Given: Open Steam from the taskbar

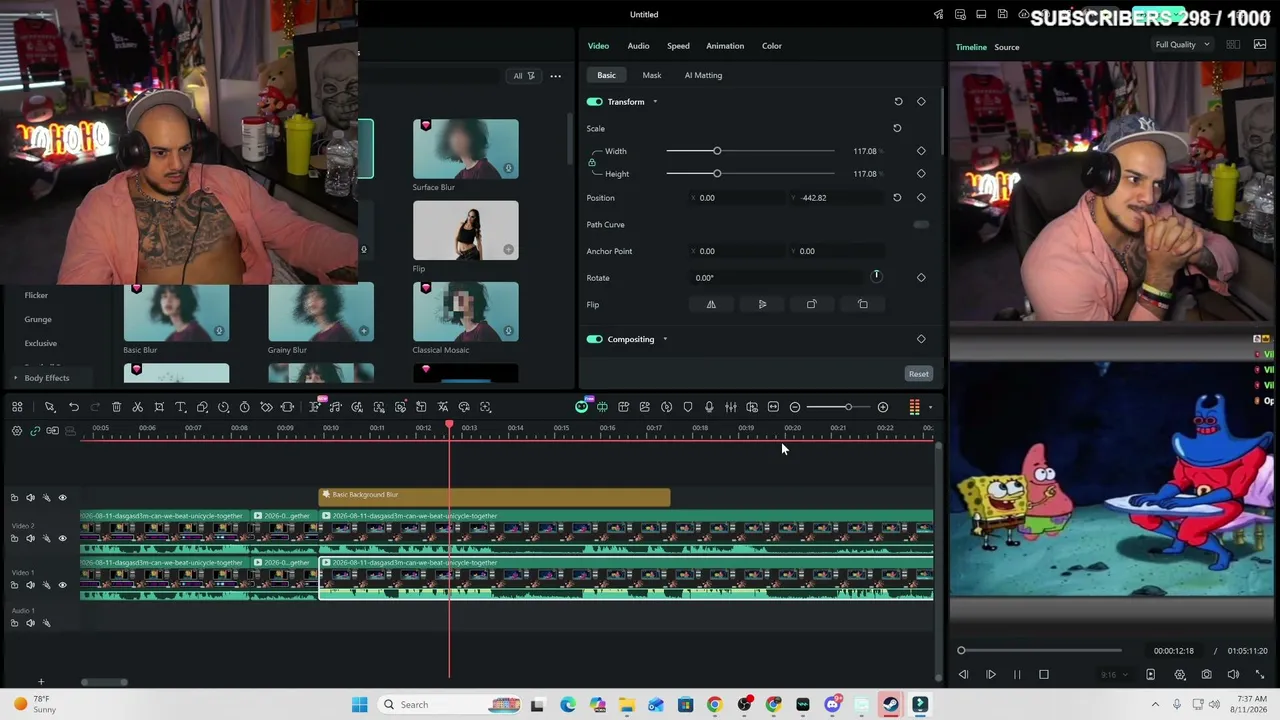Looking at the screenshot, I should pos(890,705).
